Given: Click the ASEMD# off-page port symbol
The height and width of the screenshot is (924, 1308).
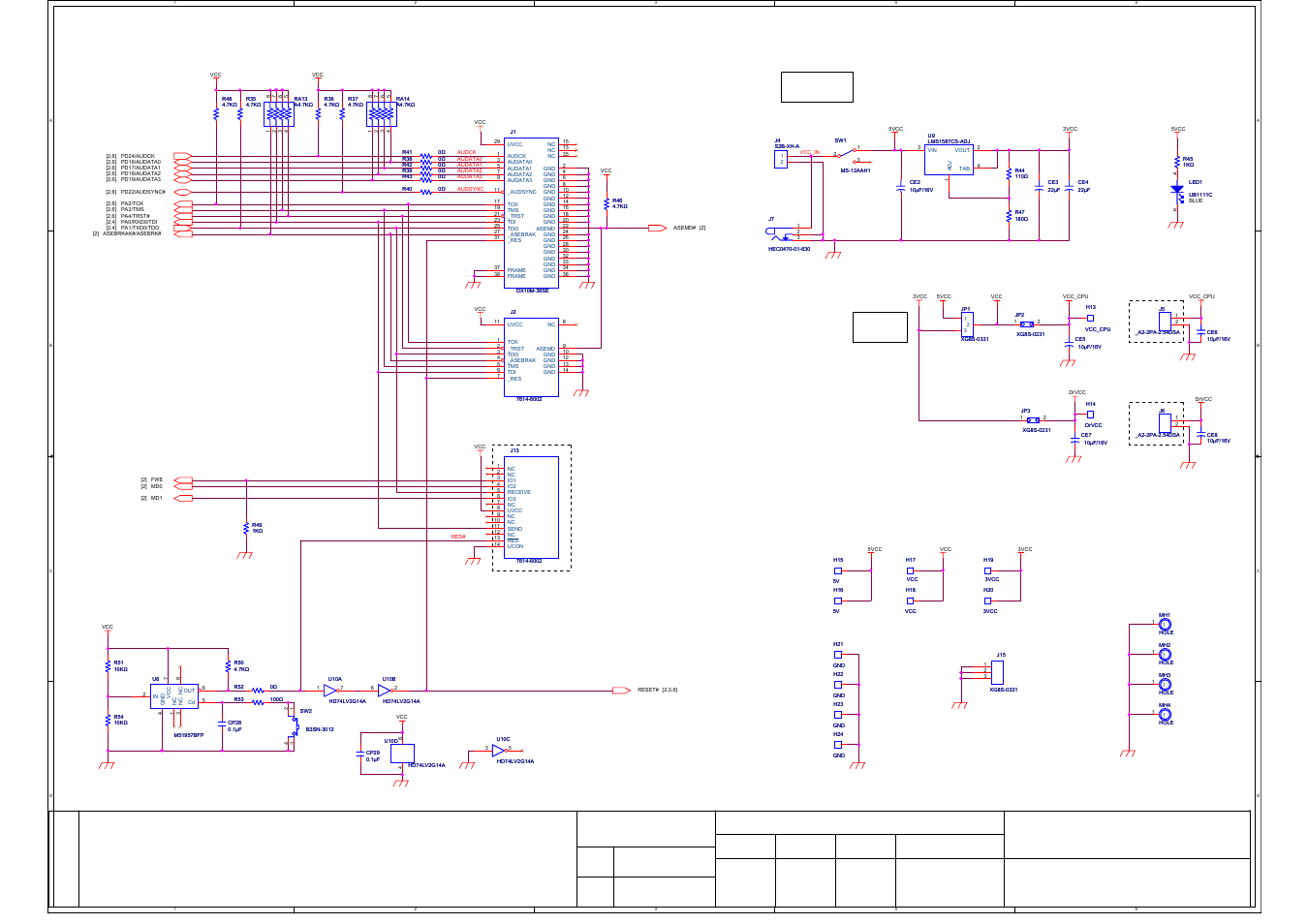Looking at the screenshot, I should 657,229.
